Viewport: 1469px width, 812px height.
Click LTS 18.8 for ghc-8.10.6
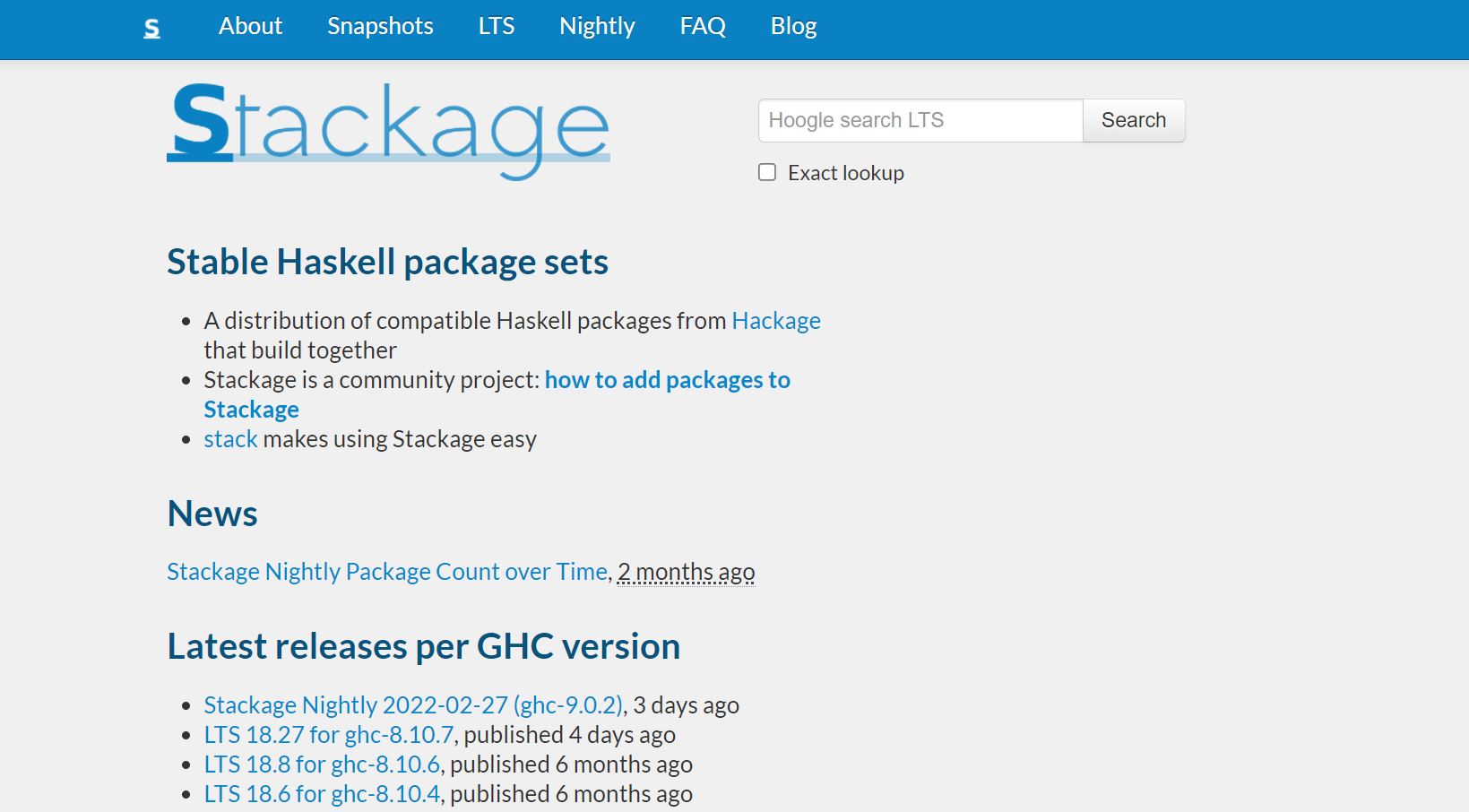pos(321,764)
